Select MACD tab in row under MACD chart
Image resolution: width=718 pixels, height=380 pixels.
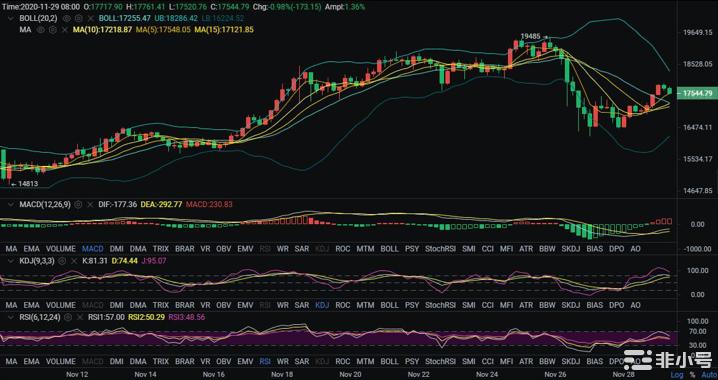[x=93, y=249]
